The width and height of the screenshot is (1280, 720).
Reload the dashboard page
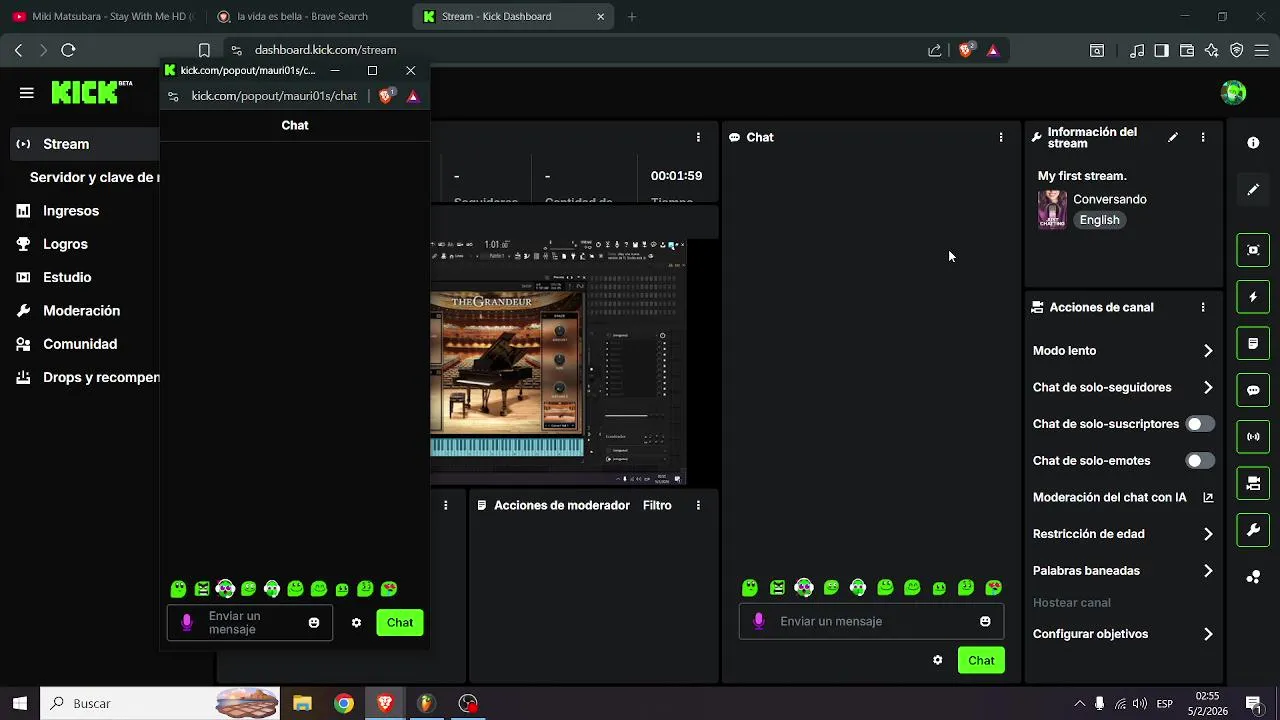click(x=68, y=50)
